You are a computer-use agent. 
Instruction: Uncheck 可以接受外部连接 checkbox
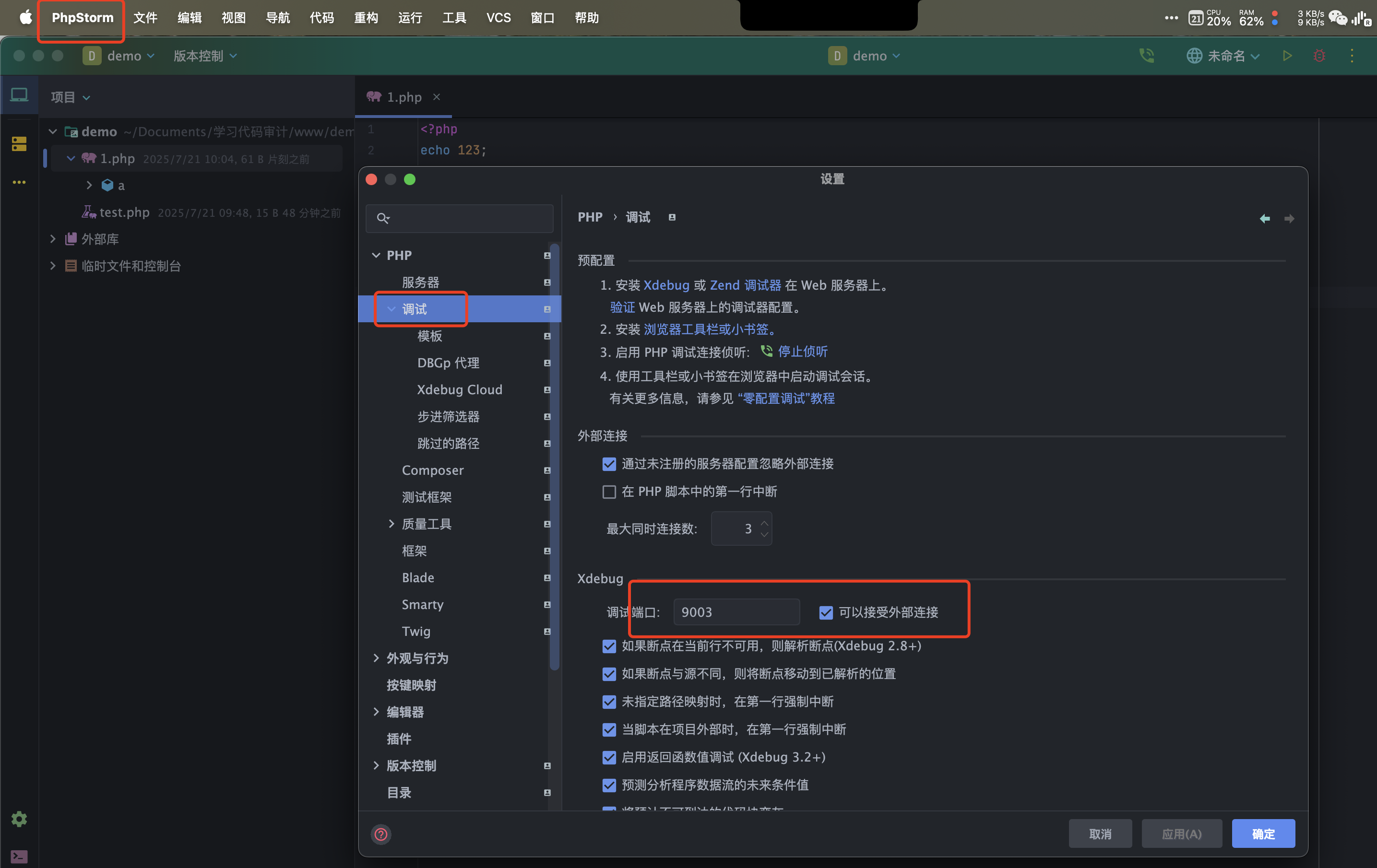(x=826, y=612)
